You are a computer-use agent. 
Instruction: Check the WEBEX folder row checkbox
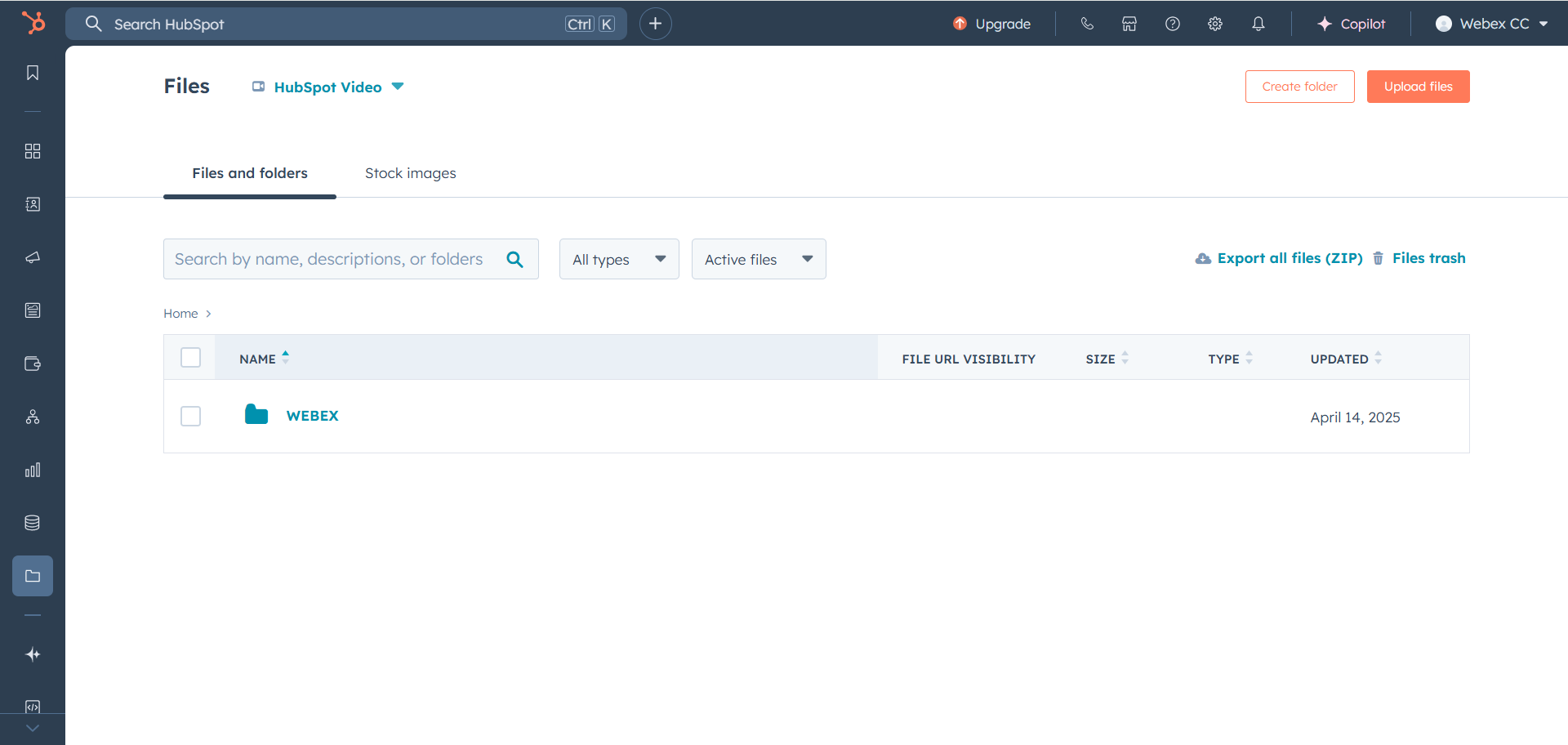click(x=190, y=417)
